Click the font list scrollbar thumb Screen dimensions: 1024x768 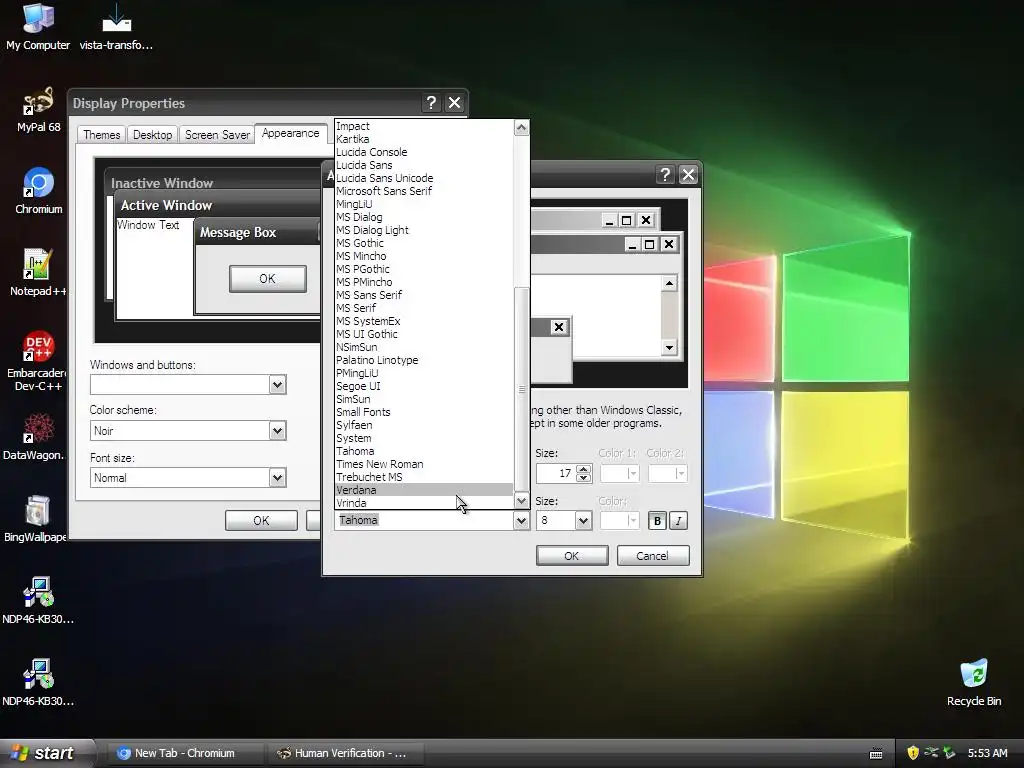pyautogui.click(x=521, y=389)
